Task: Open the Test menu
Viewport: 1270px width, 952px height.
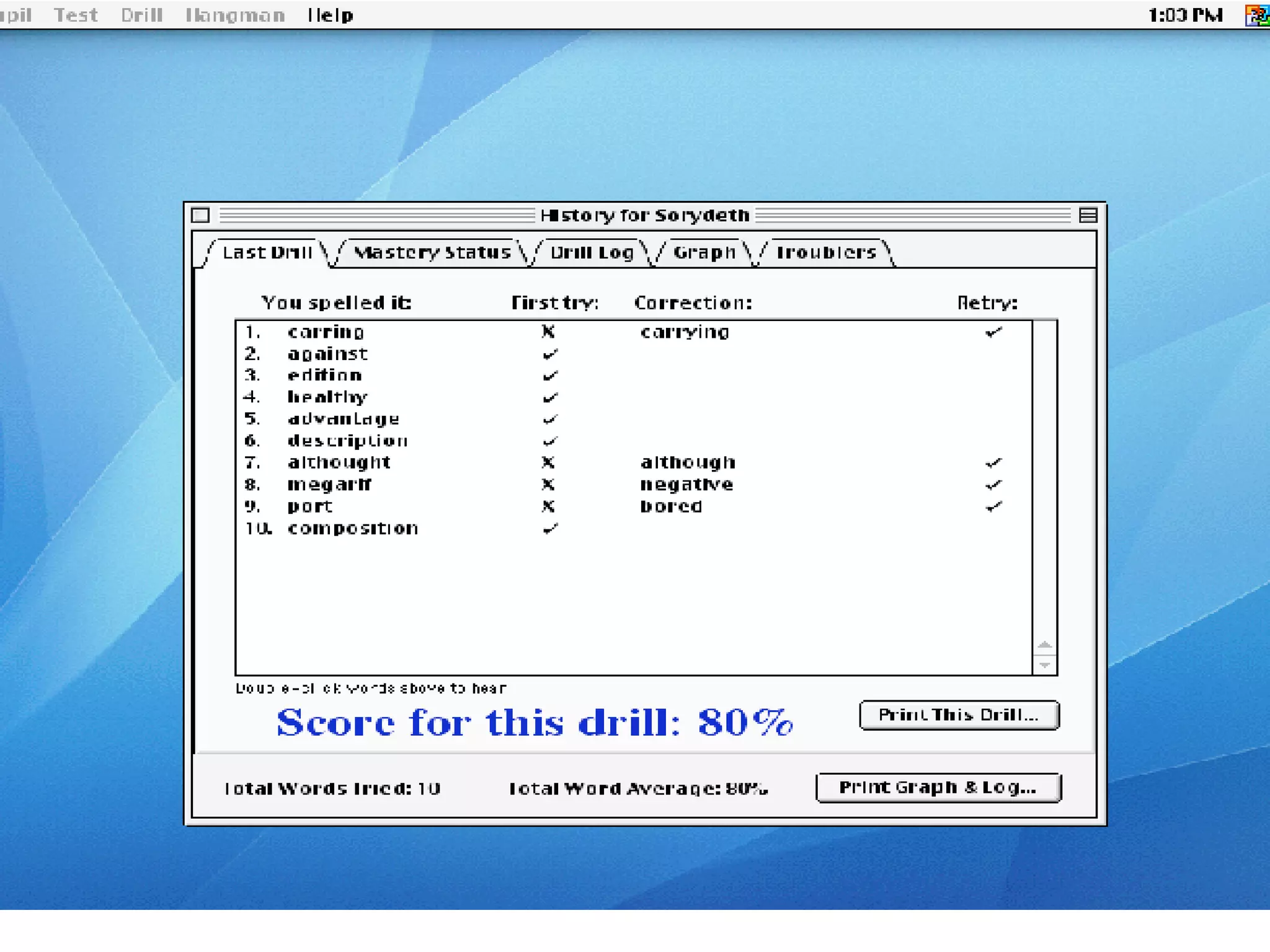Action: [x=76, y=15]
